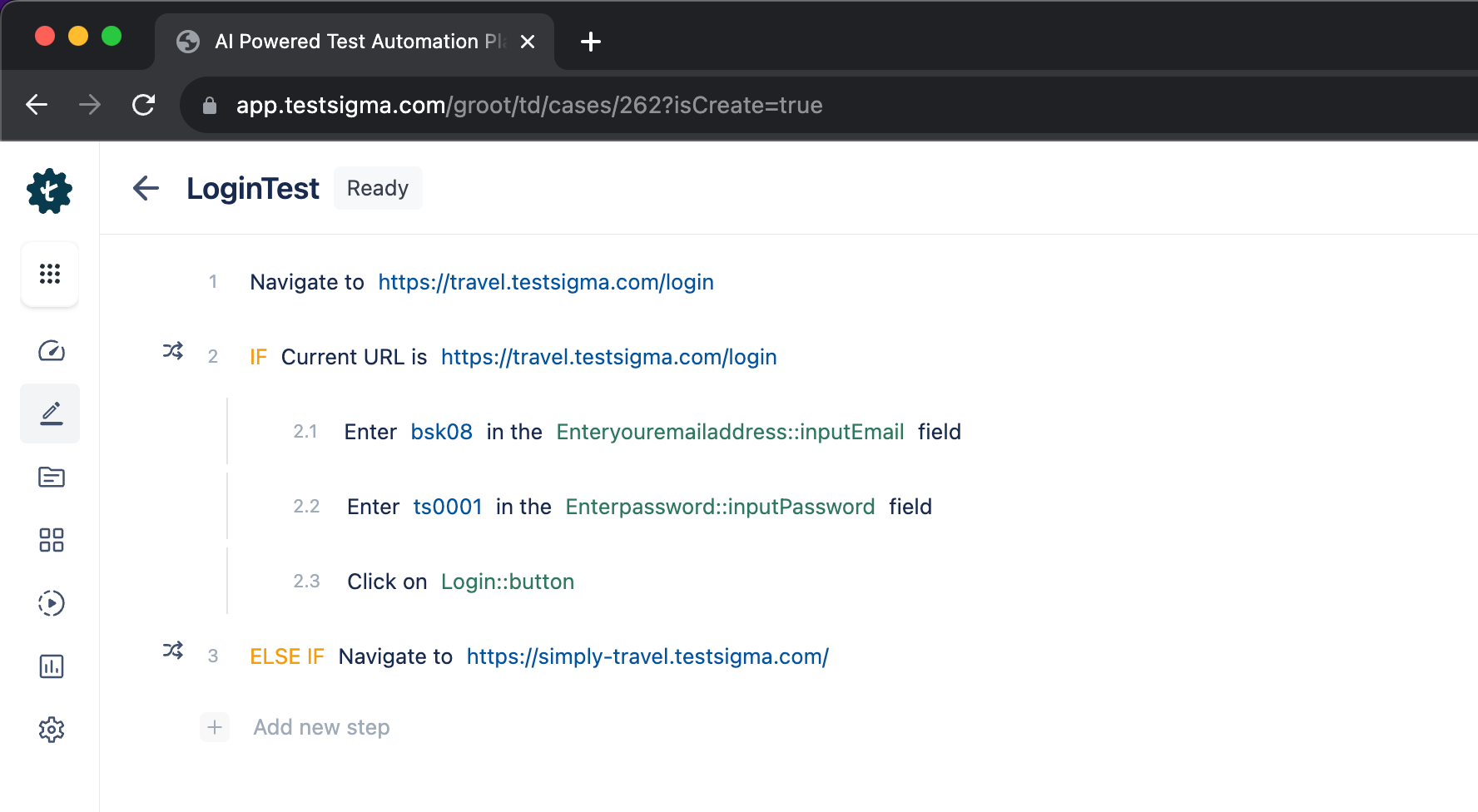Click Login::button element in step 2.3

[508, 582]
